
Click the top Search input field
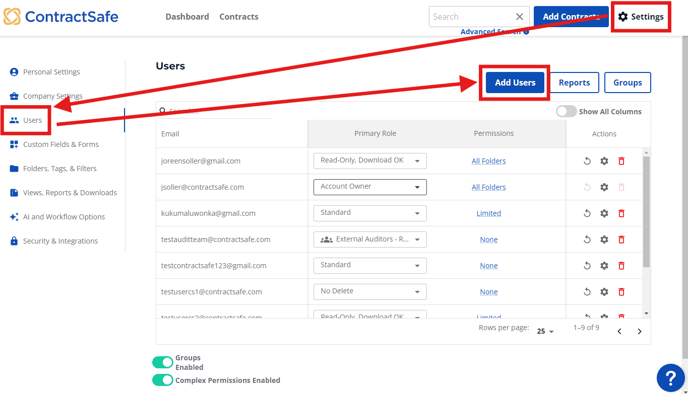coord(472,17)
